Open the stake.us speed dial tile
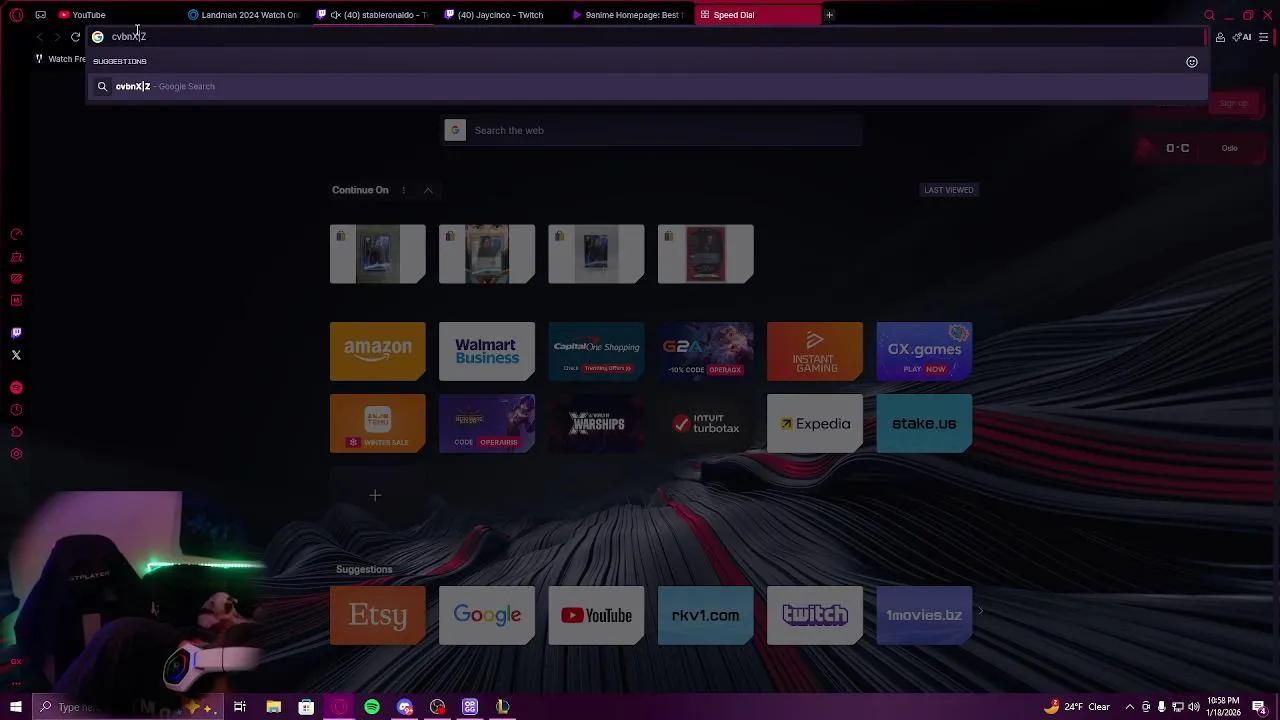Screen dimensions: 1280x720 pos(924,423)
